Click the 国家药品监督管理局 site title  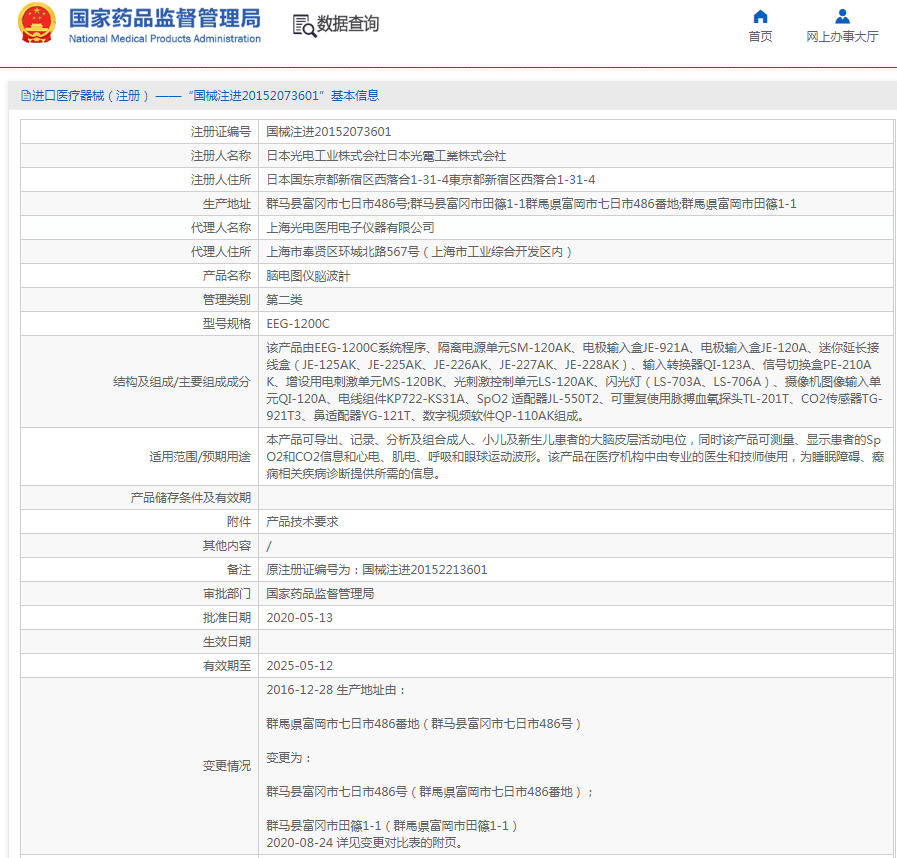(164, 18)
